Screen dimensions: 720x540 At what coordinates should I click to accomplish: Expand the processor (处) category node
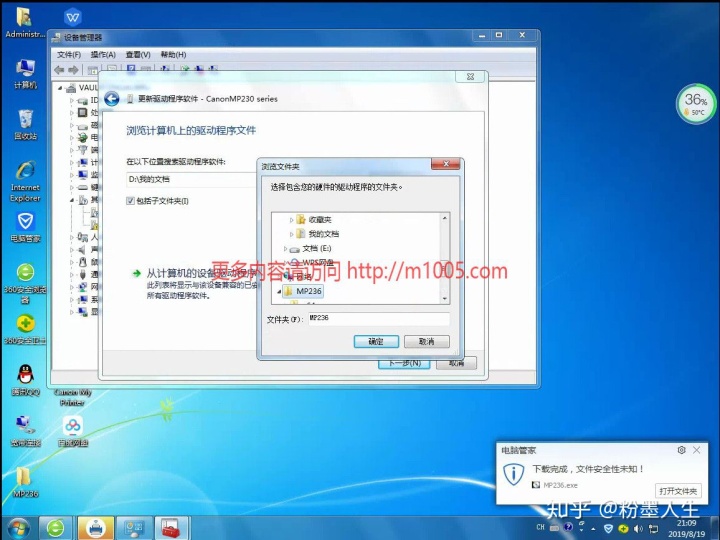72,112
